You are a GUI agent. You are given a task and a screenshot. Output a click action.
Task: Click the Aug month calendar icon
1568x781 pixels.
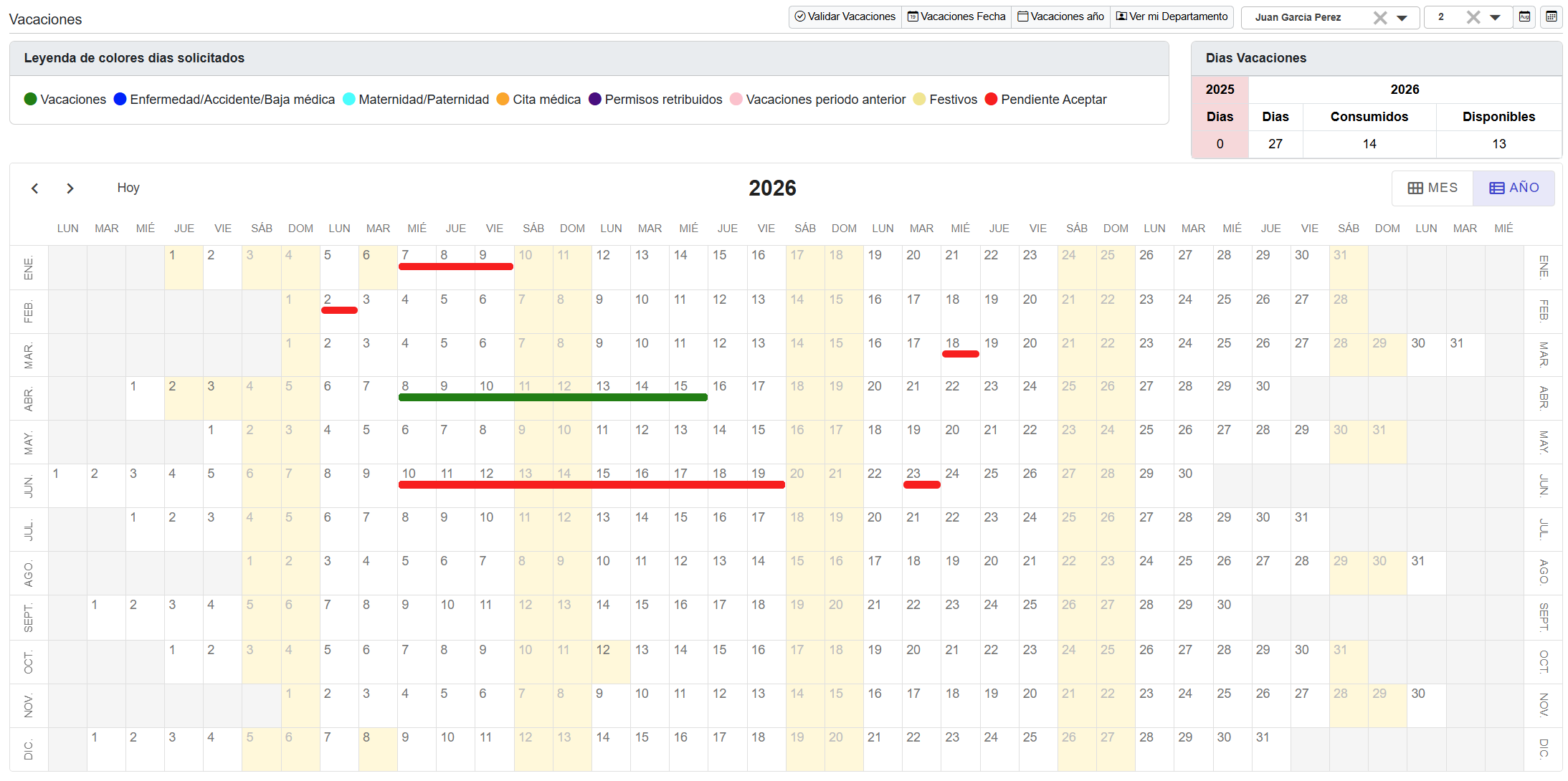(1525, 16)
